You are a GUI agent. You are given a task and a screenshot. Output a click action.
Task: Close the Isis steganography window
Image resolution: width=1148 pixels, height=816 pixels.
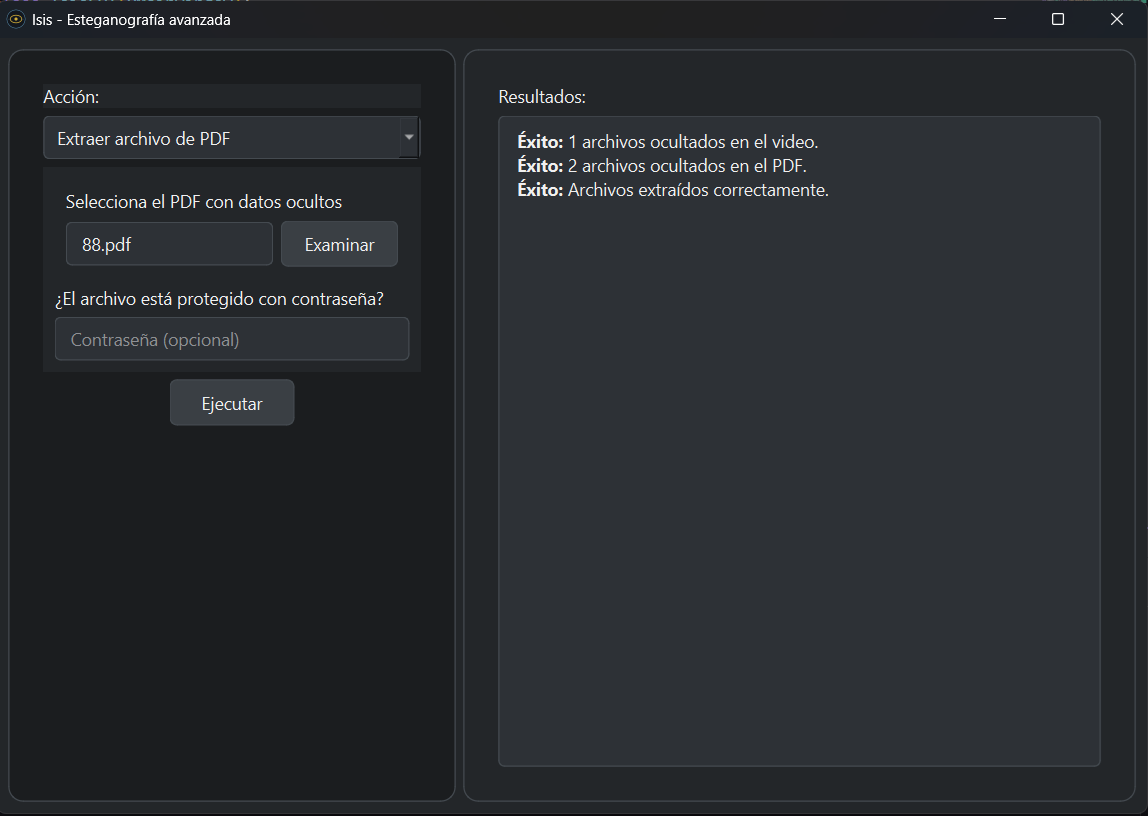[1117, 19]
